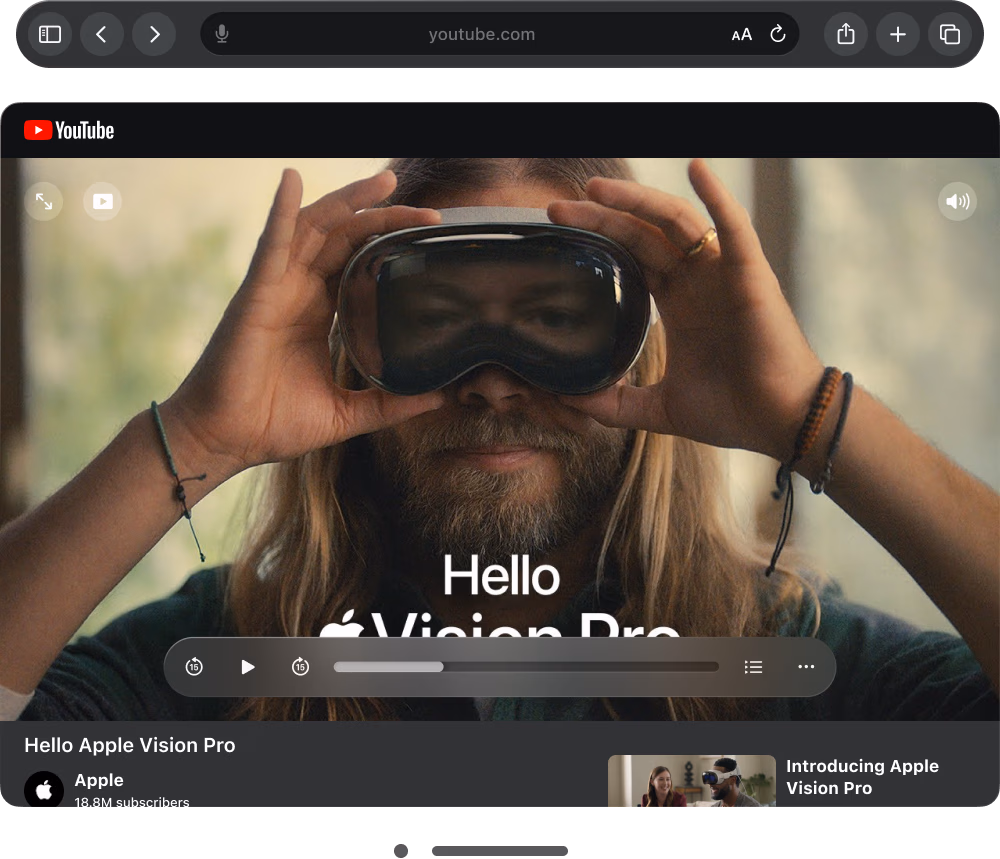Click the video progress bar
The height and width of the screenshot is (859, 1000).
pyautogui.click(x=526, y=667)
